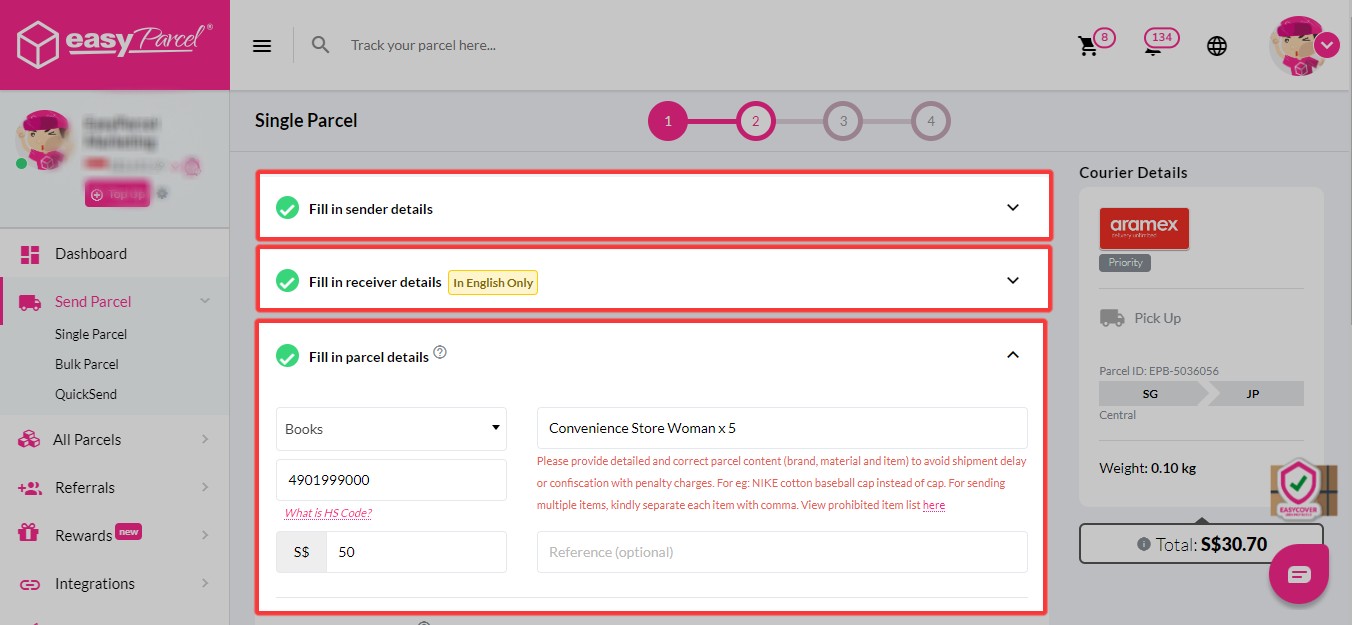This screenshot has height=625, width=1352.
Task: Open Dashboard from the sidebar
Action: [91, 254]
